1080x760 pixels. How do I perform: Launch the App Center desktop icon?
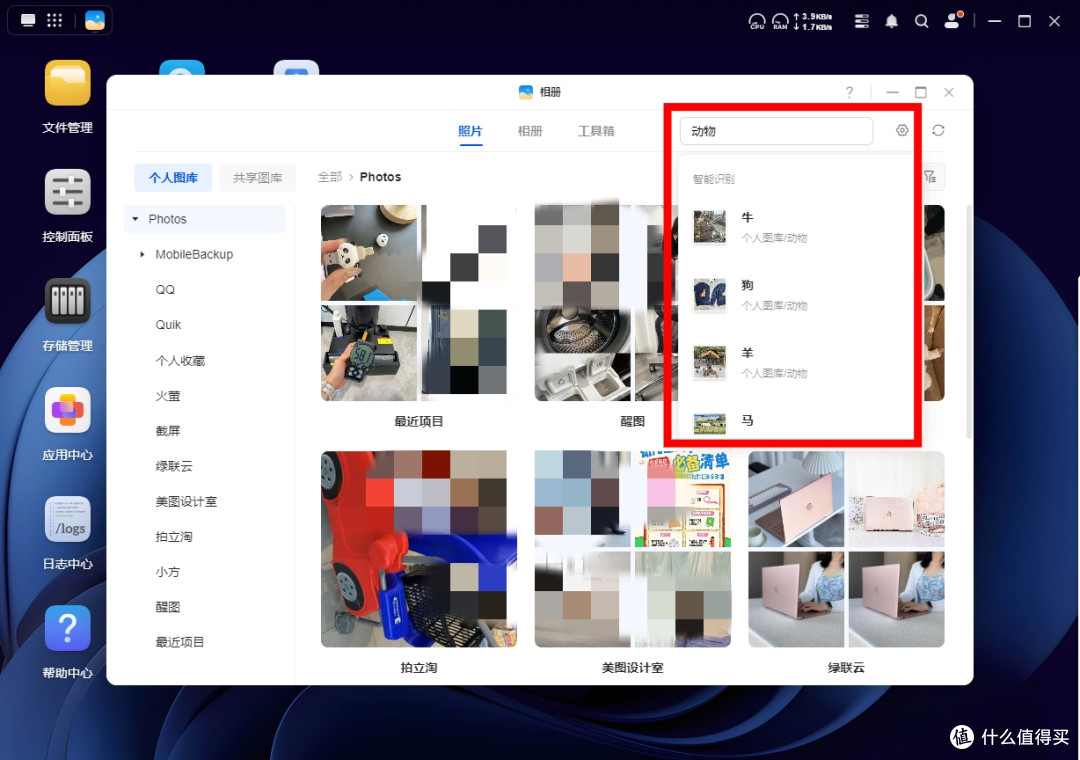click(68, 410)
